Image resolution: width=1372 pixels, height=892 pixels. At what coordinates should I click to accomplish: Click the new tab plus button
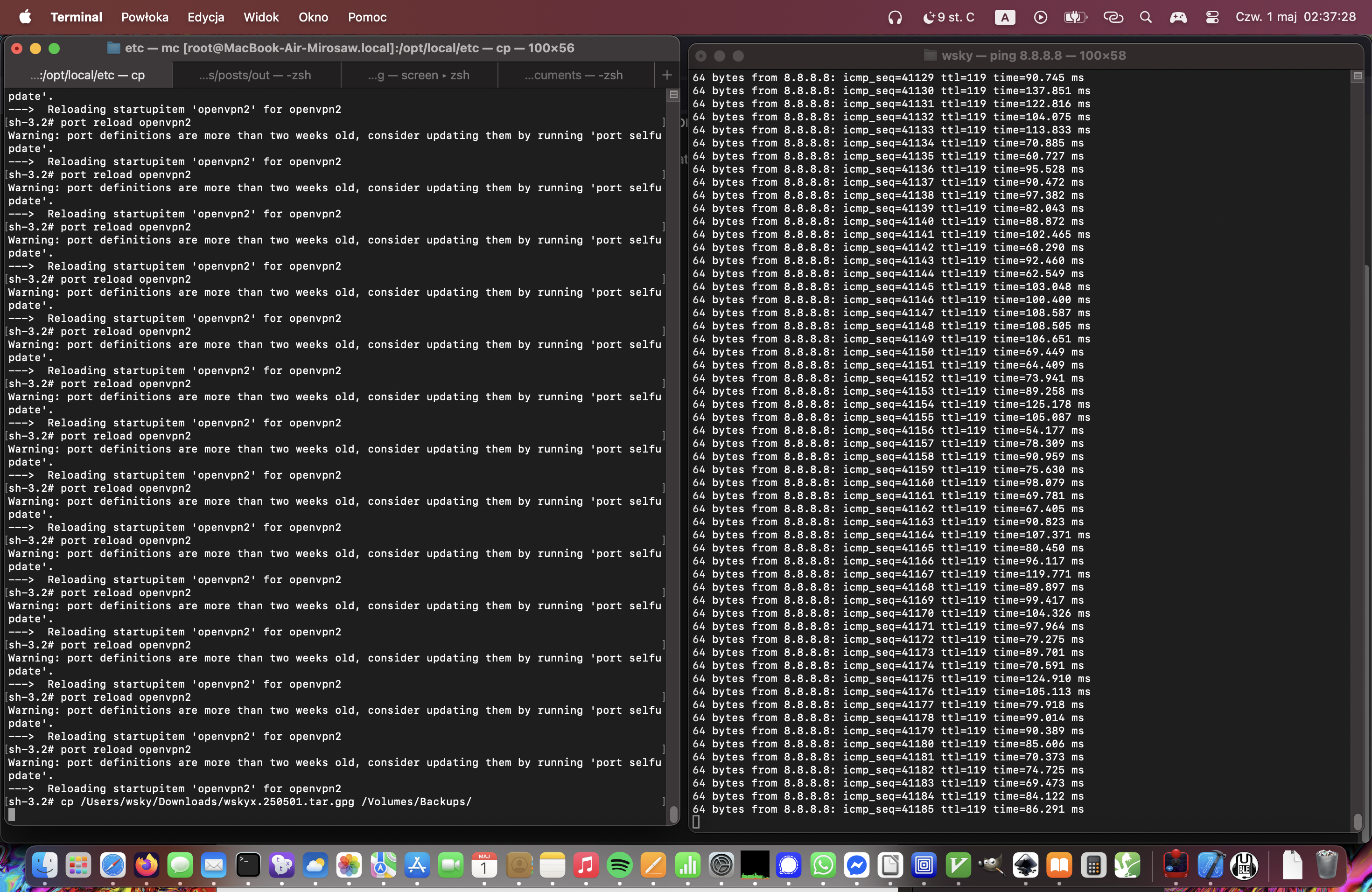[x=667, y=75]
